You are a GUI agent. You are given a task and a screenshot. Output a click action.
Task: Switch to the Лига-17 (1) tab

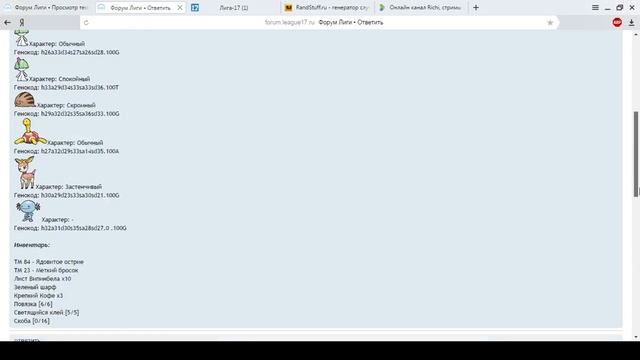point(233,8)
